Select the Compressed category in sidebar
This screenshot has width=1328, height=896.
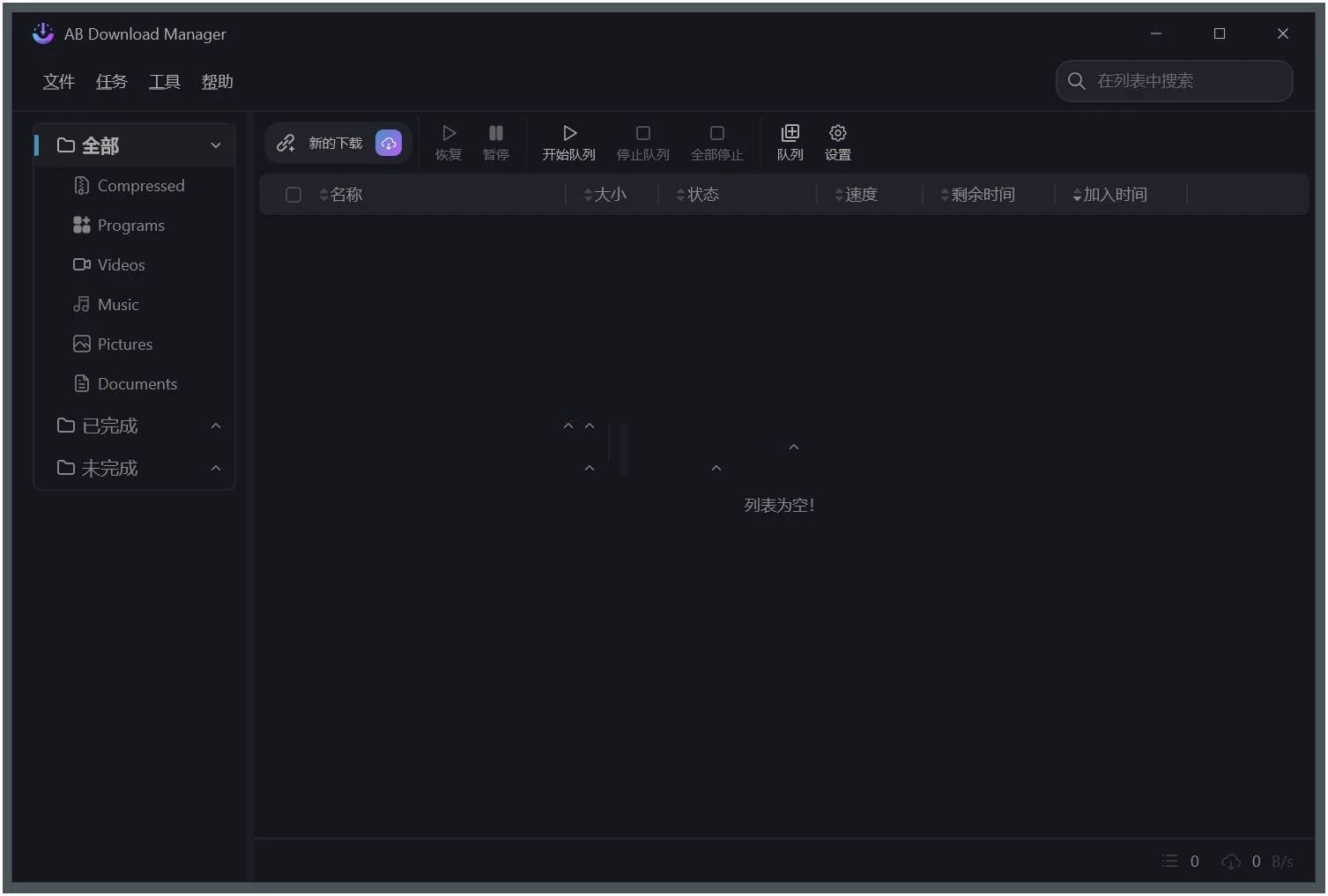pos(141,185)
